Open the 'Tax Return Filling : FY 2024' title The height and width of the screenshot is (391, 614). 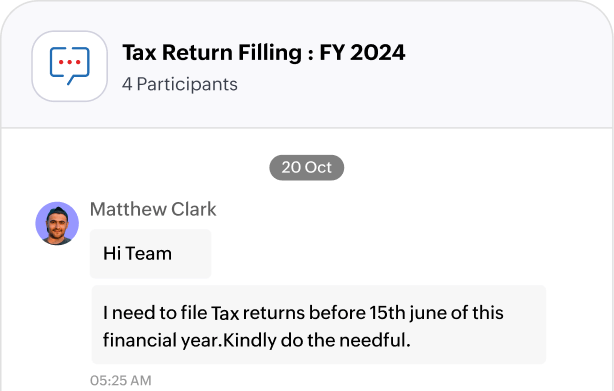pos(264,52)
